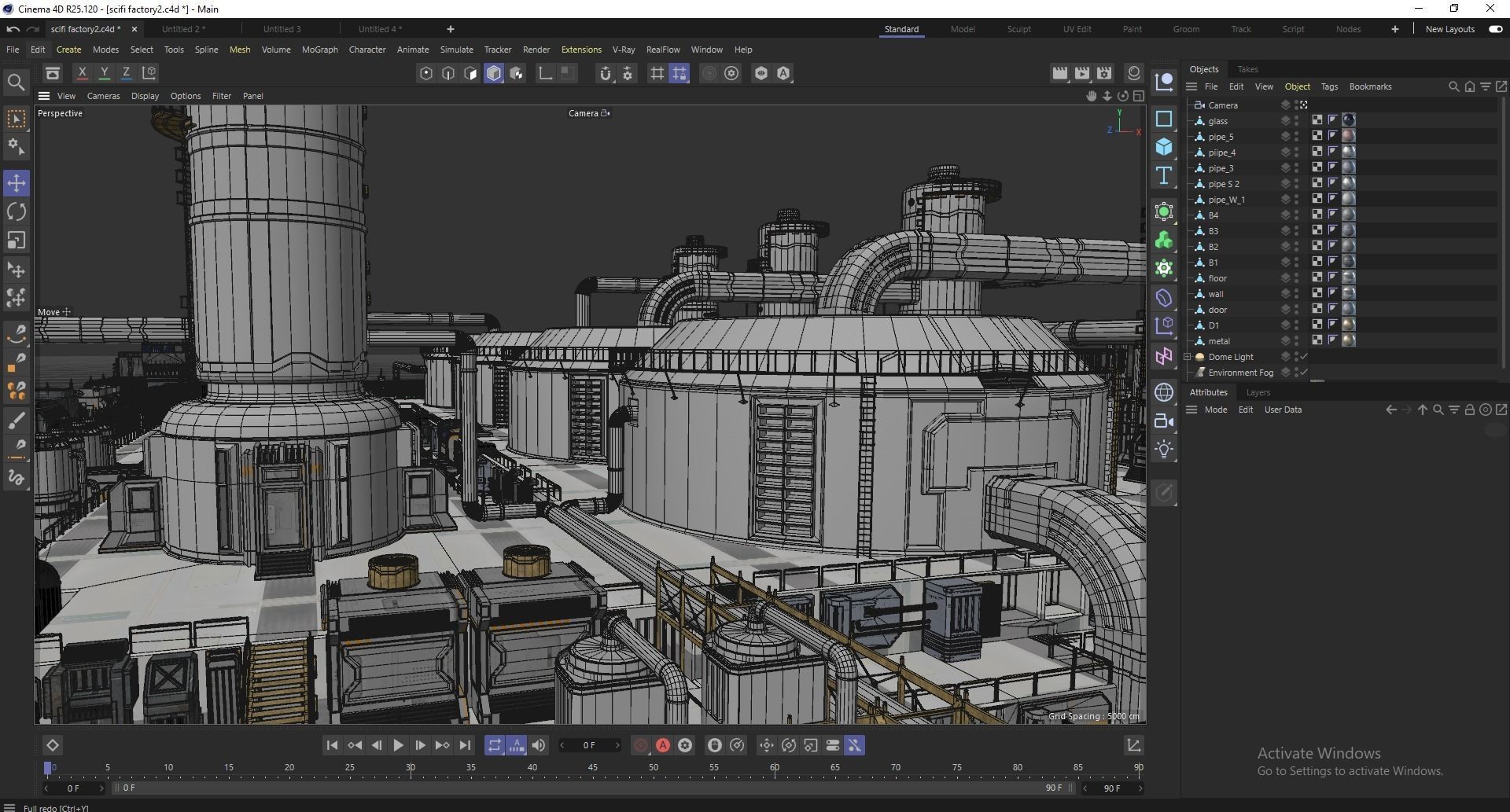Viewport: 1510px width, 812px height.
Task: Toggle the New Layouts switch
Action: tap(1496, 29)
